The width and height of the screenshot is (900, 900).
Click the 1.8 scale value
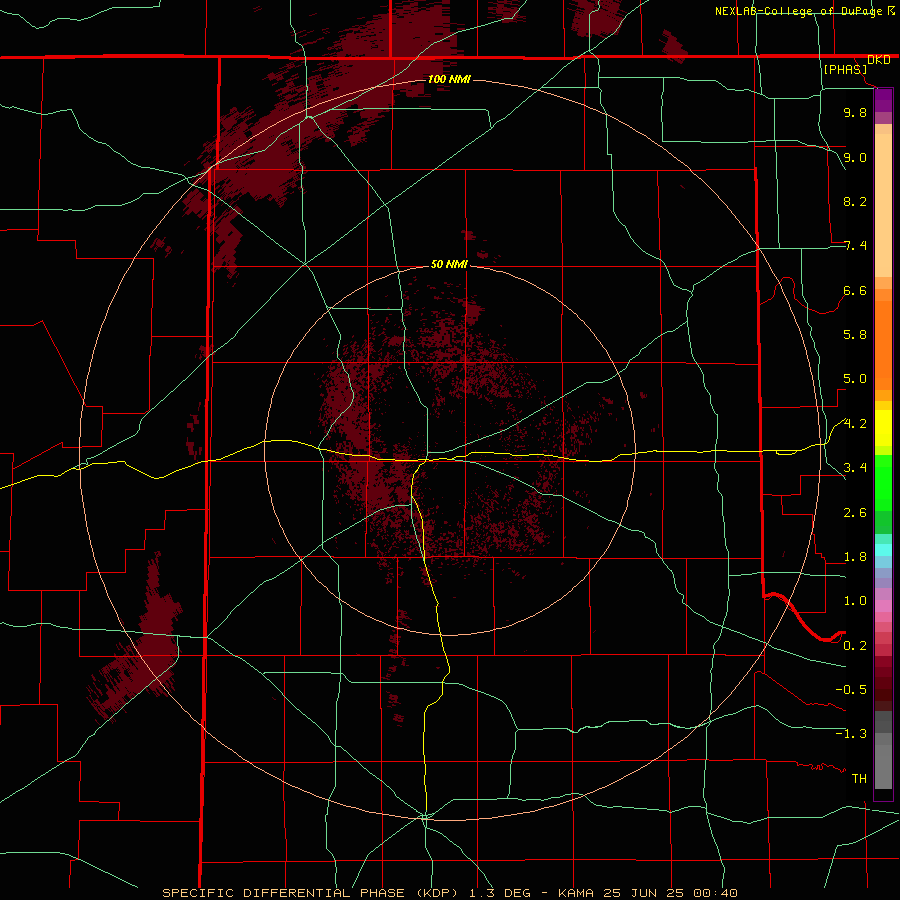[x=855, y=557]
